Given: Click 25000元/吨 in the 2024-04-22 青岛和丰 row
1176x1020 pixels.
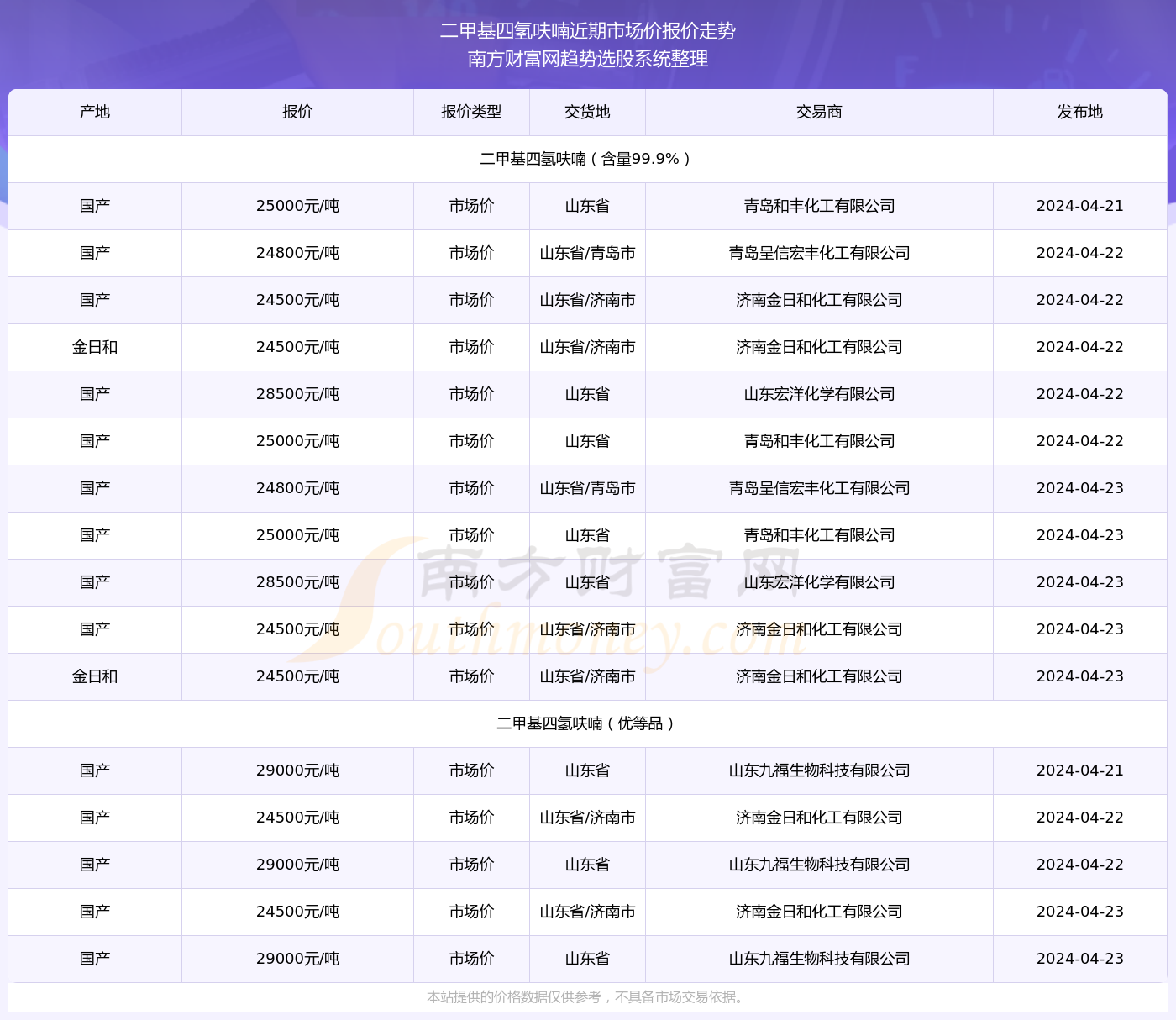Looking at the screenshot, I should (x=297, y=441).
